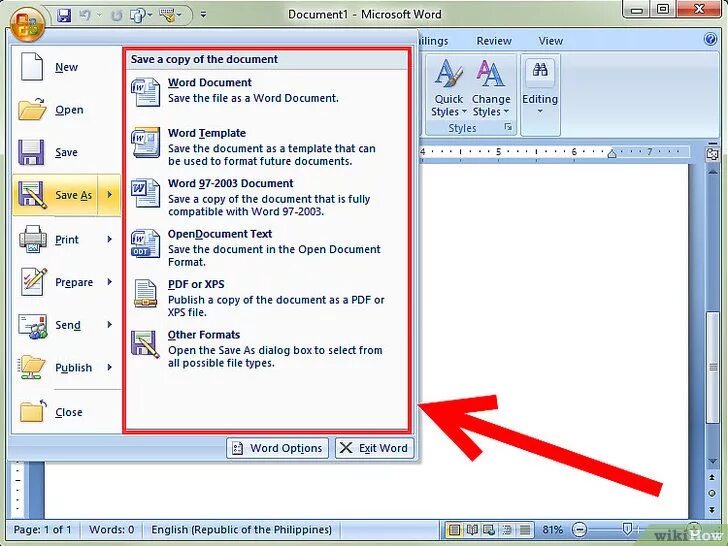Click the Word Options button

pyautogui.click(x=277, y=448)
